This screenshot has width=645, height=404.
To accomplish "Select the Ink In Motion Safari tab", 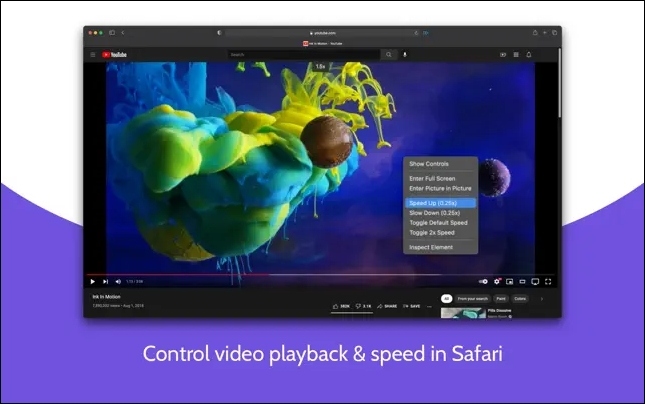I will coord(322,43).
